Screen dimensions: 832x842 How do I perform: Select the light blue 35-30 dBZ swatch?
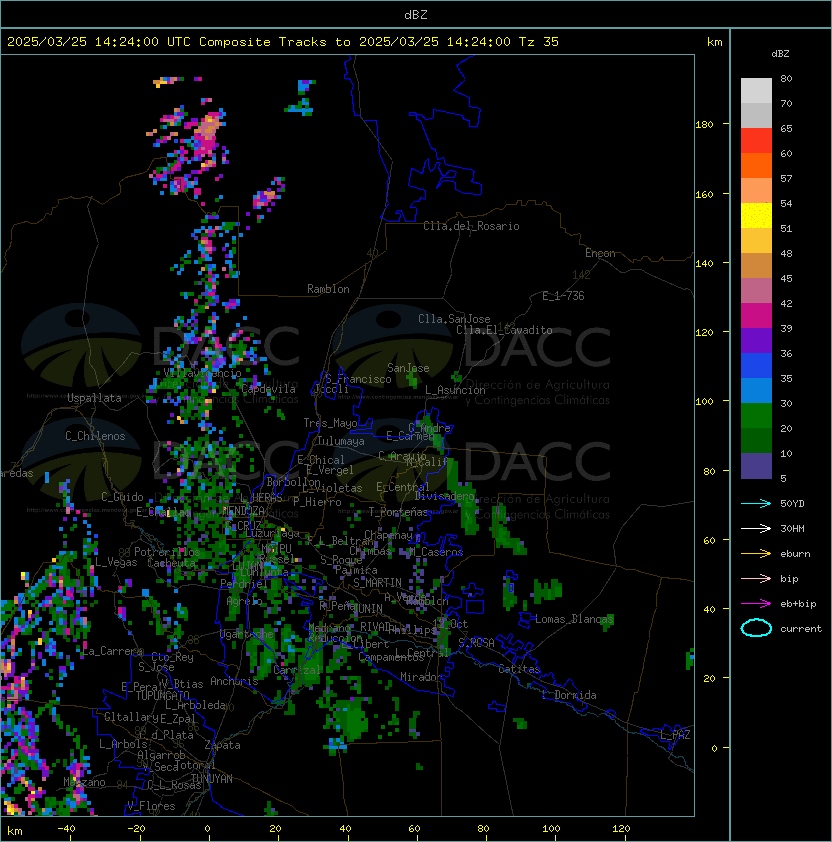756,391
